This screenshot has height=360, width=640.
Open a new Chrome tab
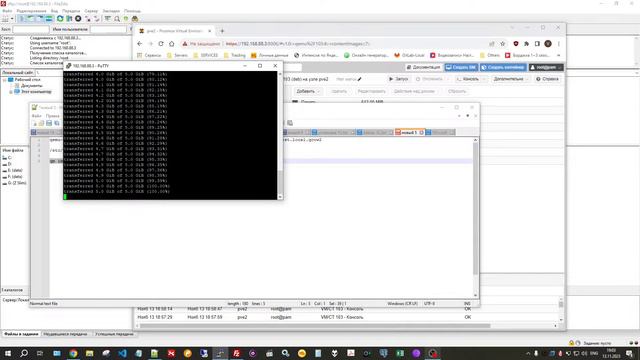222,31
